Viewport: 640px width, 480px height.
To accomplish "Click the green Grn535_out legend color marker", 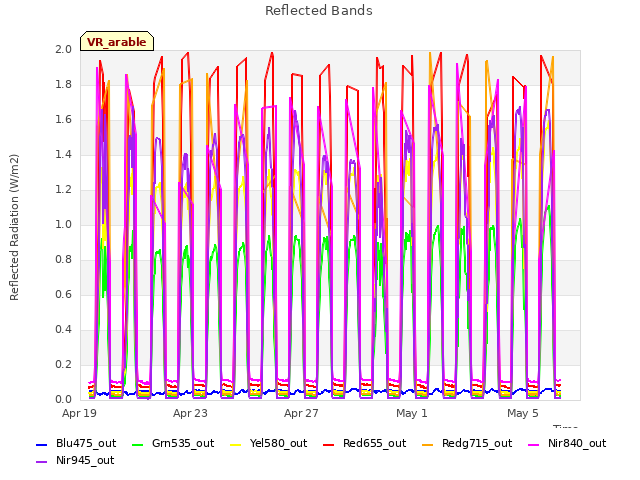I will tap(138, 445).
